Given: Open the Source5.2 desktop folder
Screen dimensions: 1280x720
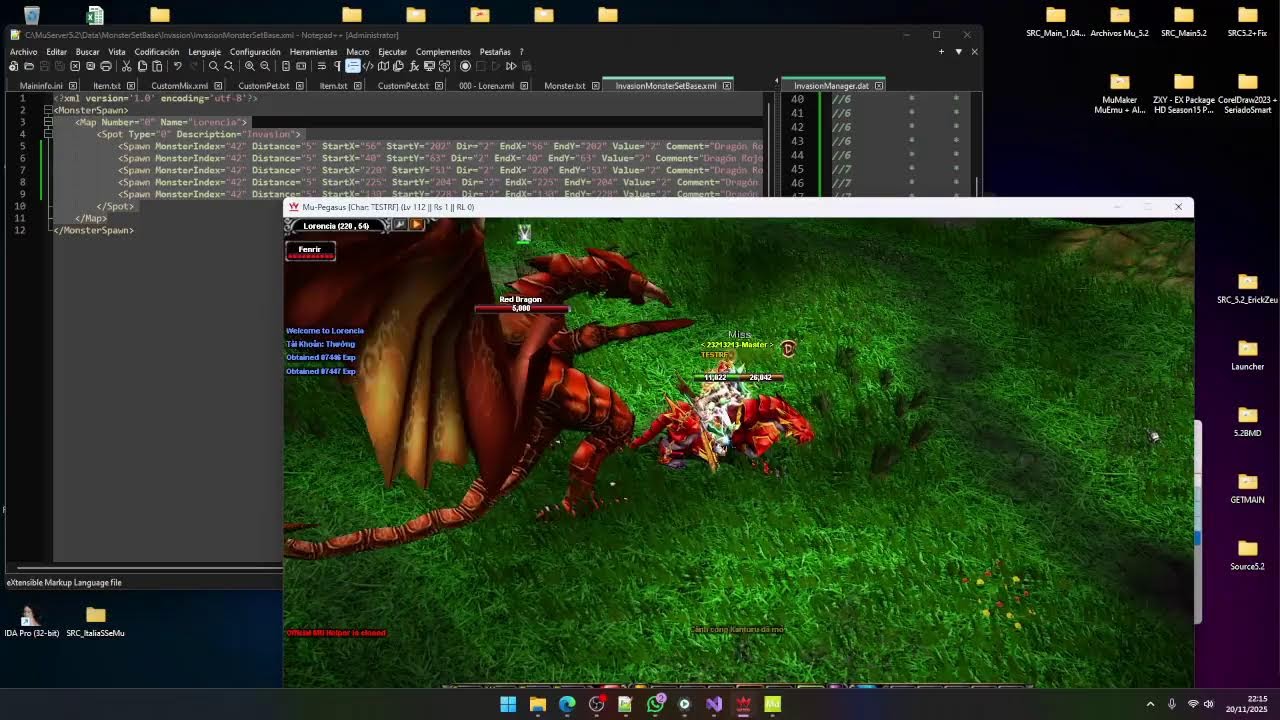Looking at the screenshot, I should coord(1247,554).
